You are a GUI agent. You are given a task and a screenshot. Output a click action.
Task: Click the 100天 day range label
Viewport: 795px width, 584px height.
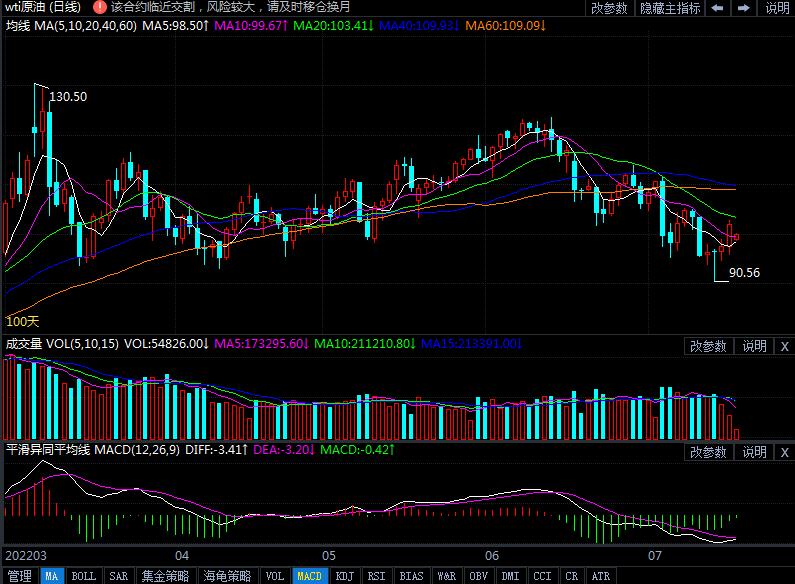tap(21, 321)
